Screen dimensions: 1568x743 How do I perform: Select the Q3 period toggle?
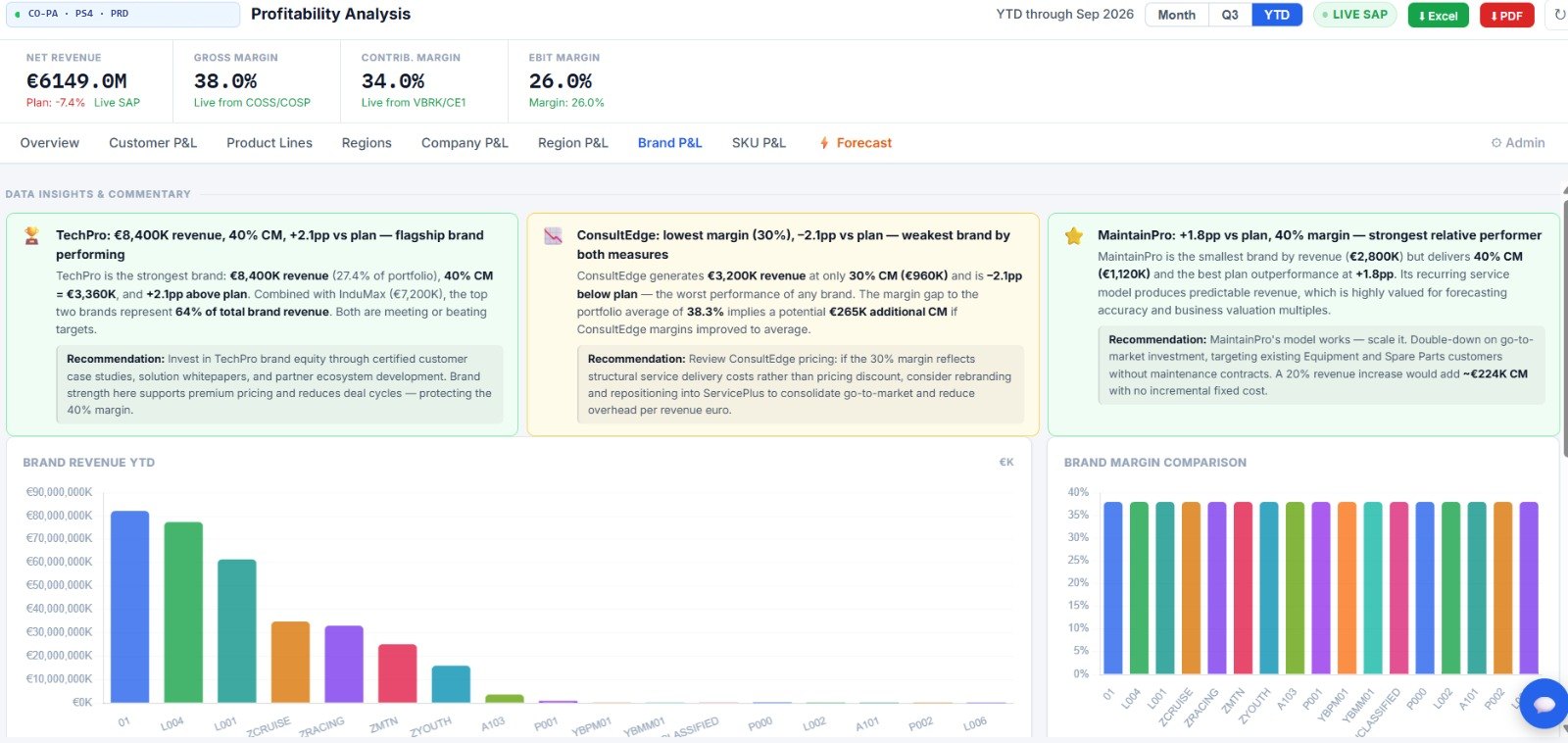point(1230,15)
